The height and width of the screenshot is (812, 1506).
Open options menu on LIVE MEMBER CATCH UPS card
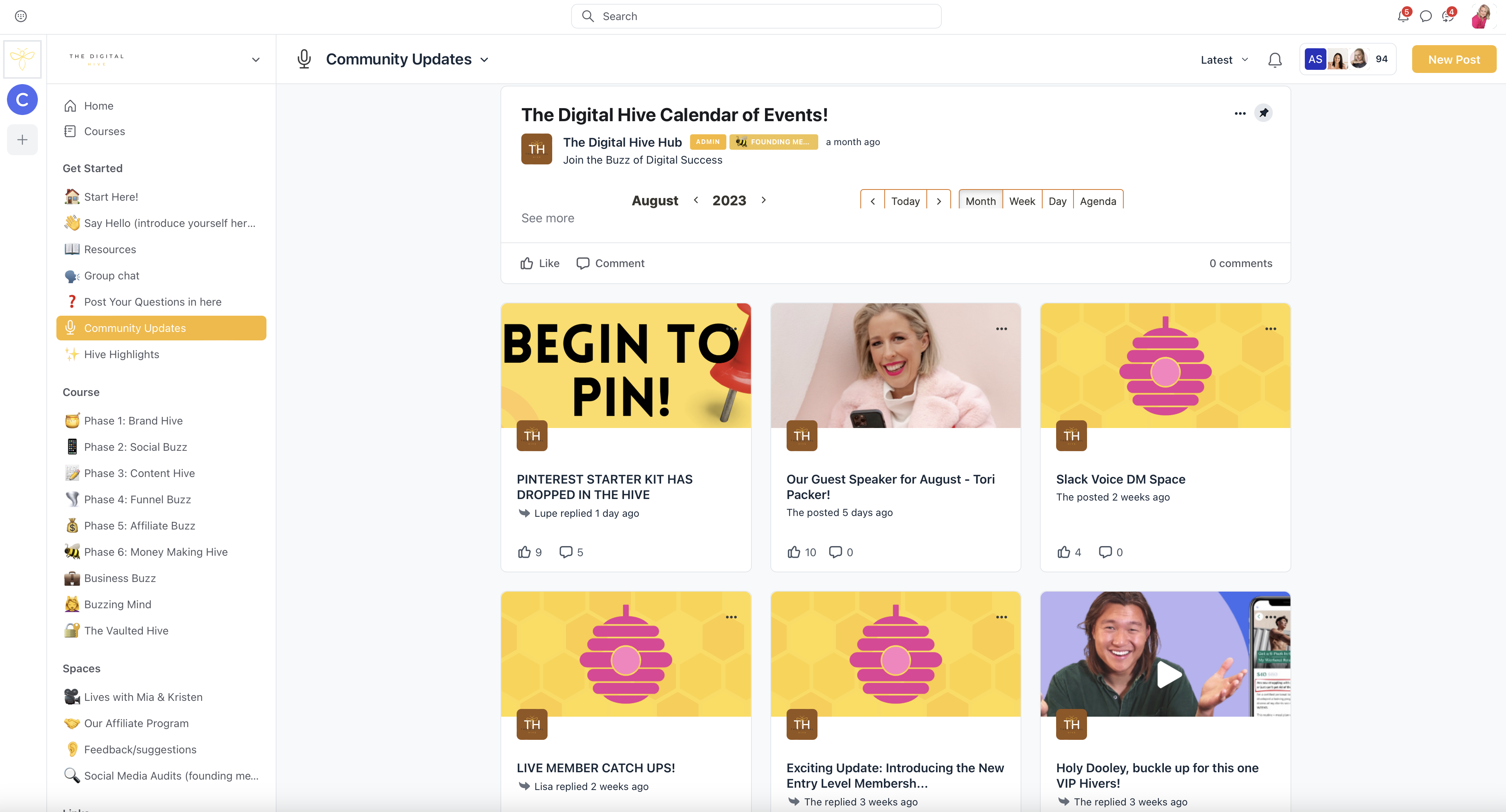pyautogui.click(x=731, y=617)
